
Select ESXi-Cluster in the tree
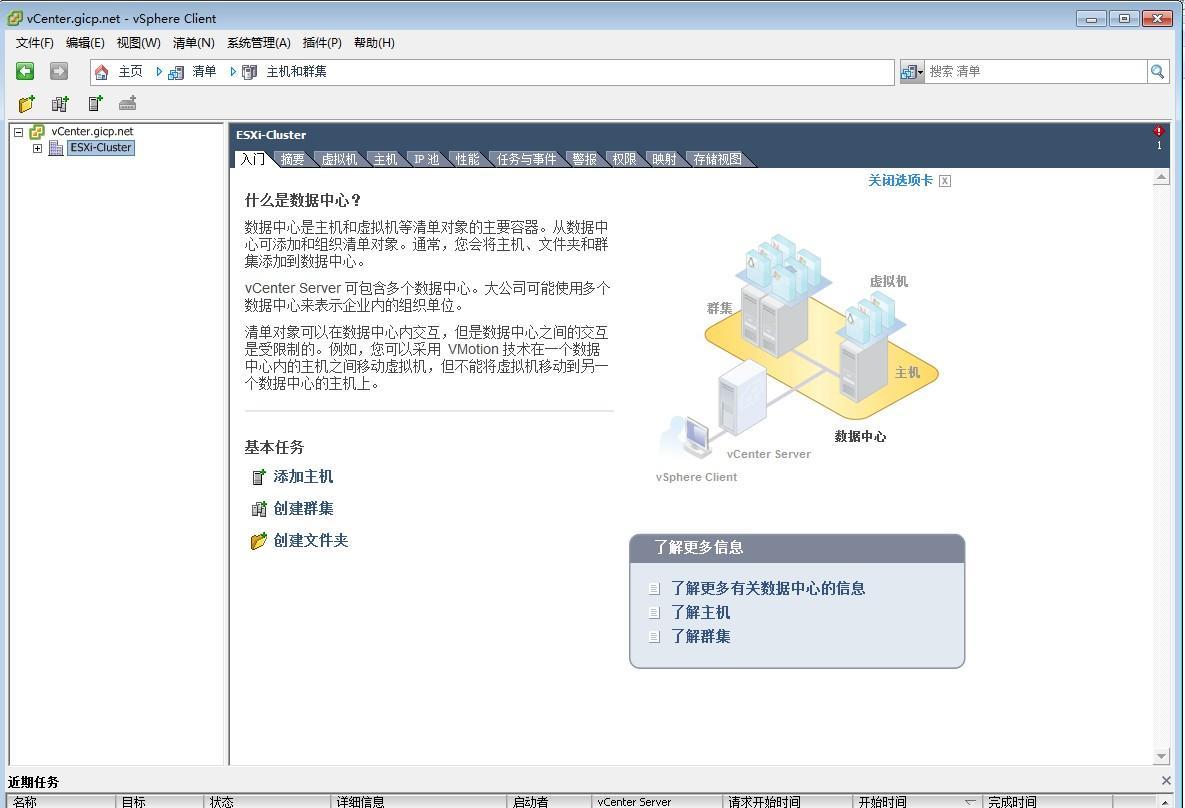pyautogui.click(x=101, y=148)
